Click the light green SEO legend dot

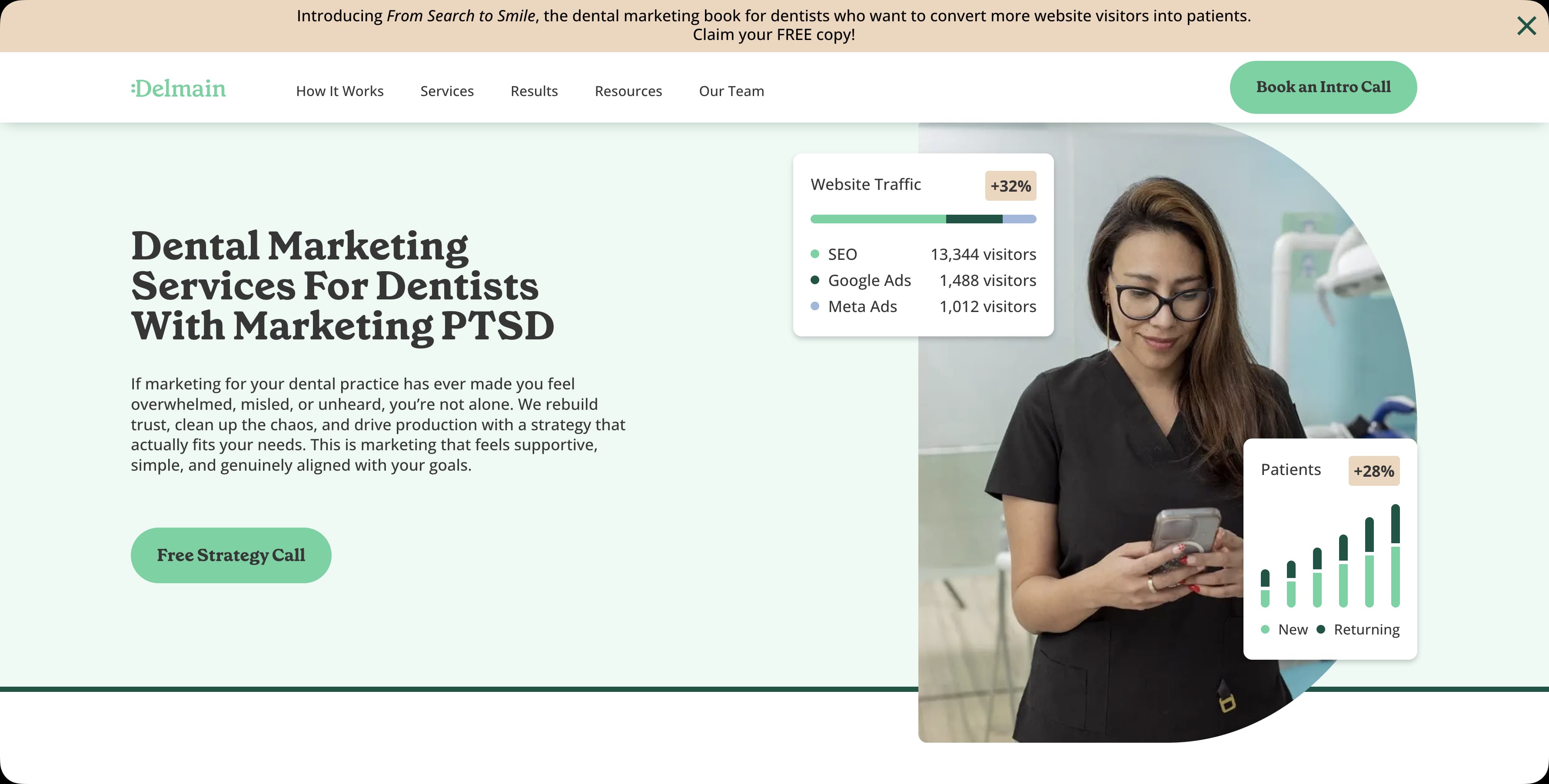[815, 254]
